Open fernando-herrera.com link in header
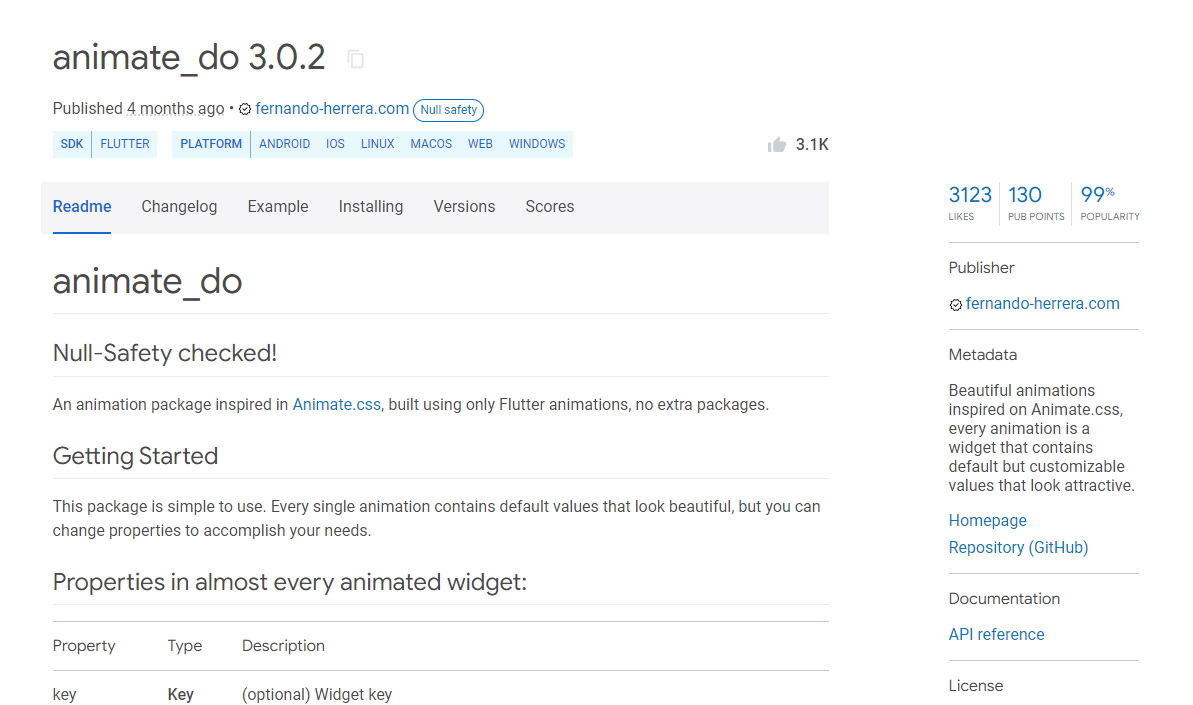 332,109
